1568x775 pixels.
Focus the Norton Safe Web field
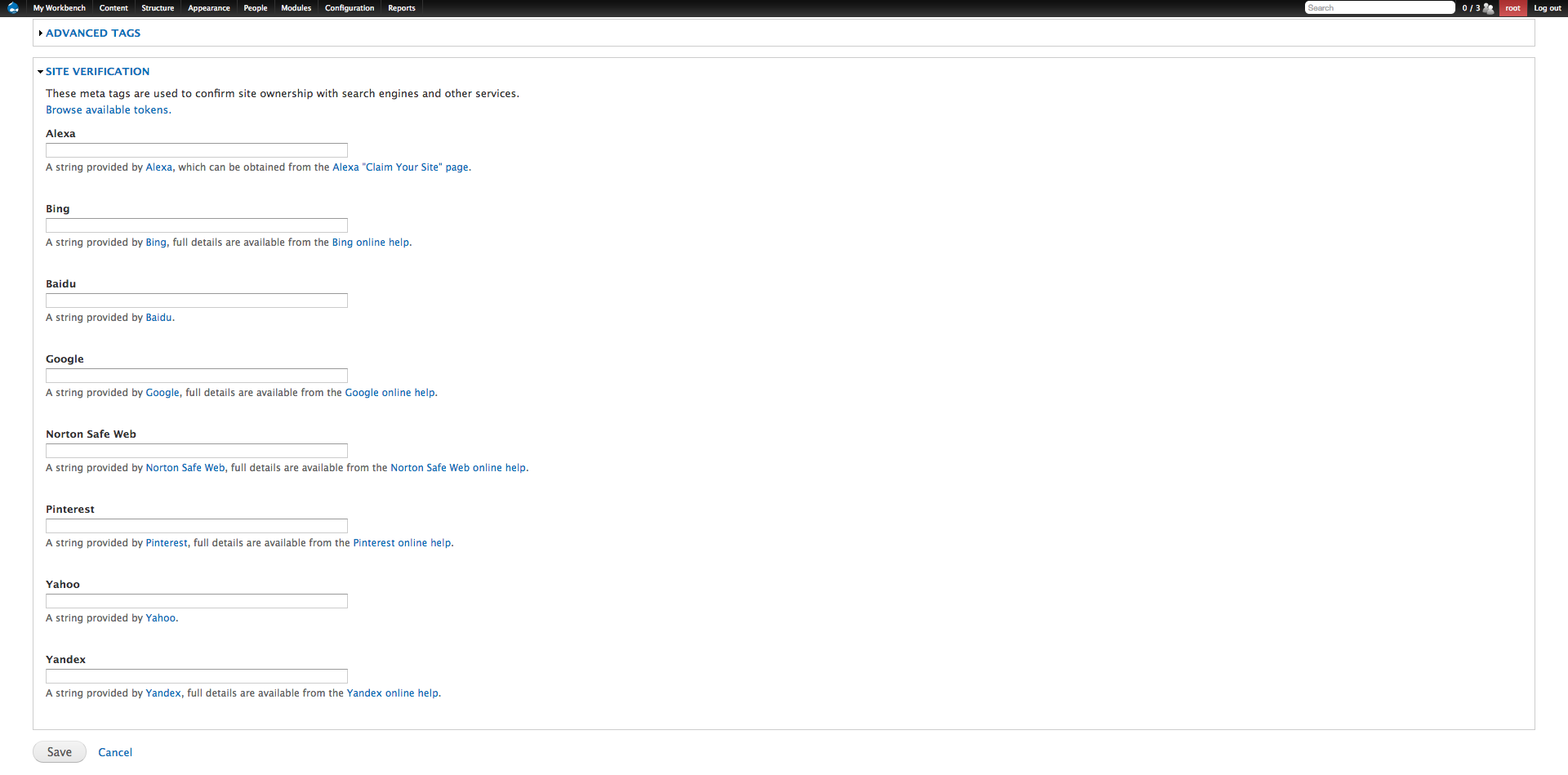pos(197,451)
